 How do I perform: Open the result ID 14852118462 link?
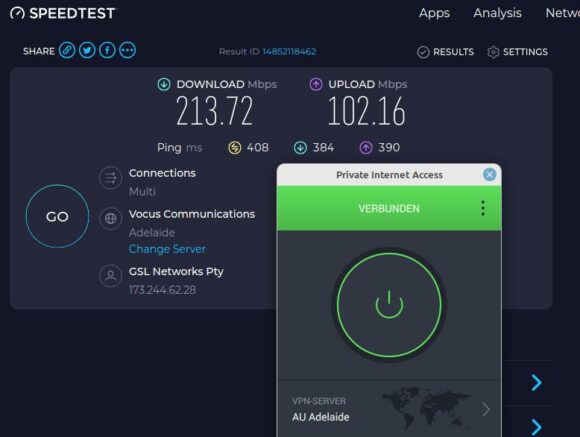pyautogui.click(x=289, y=51)
